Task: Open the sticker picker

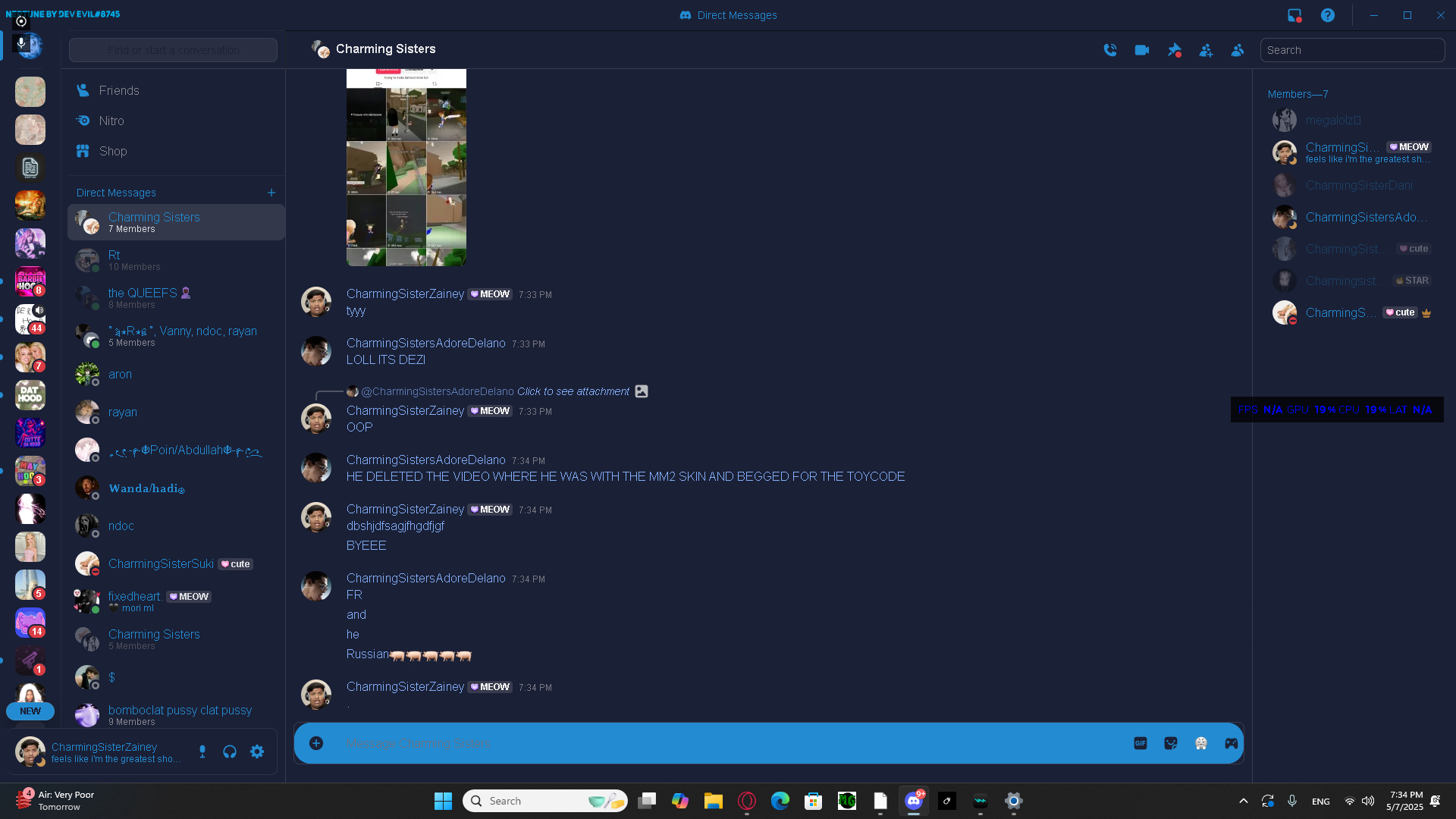Action: (1171, 743)
